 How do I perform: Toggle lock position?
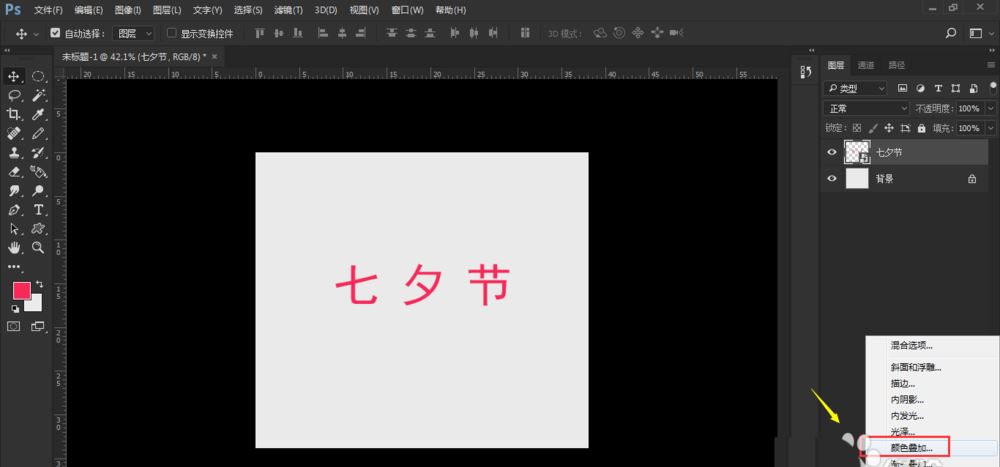point(889,128)
